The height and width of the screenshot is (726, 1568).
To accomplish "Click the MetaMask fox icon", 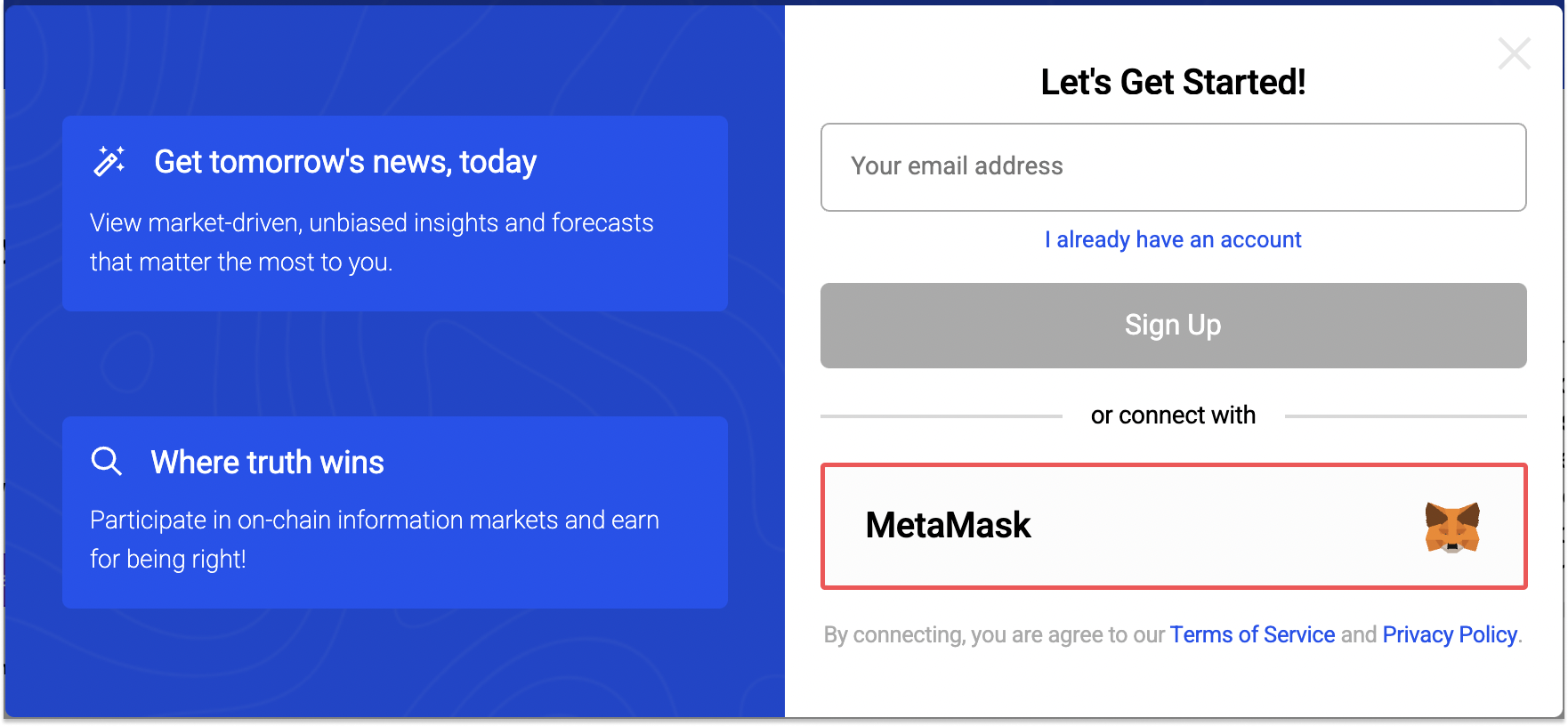I will click(x=1451, y=527).
